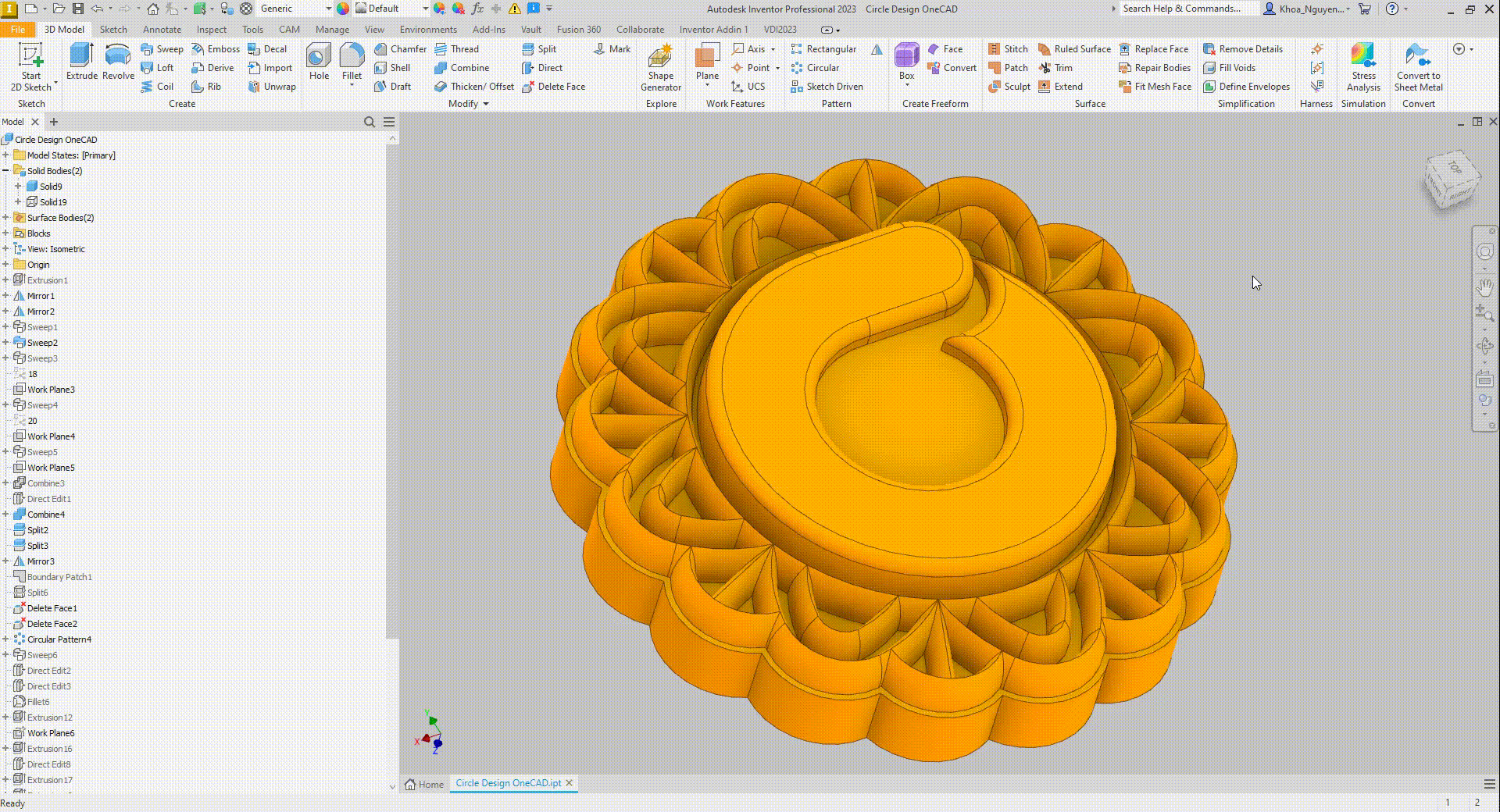Screen dimensions: 1500x812
Task: Open Stress Analysis simulation
Action: point(1363,67)
